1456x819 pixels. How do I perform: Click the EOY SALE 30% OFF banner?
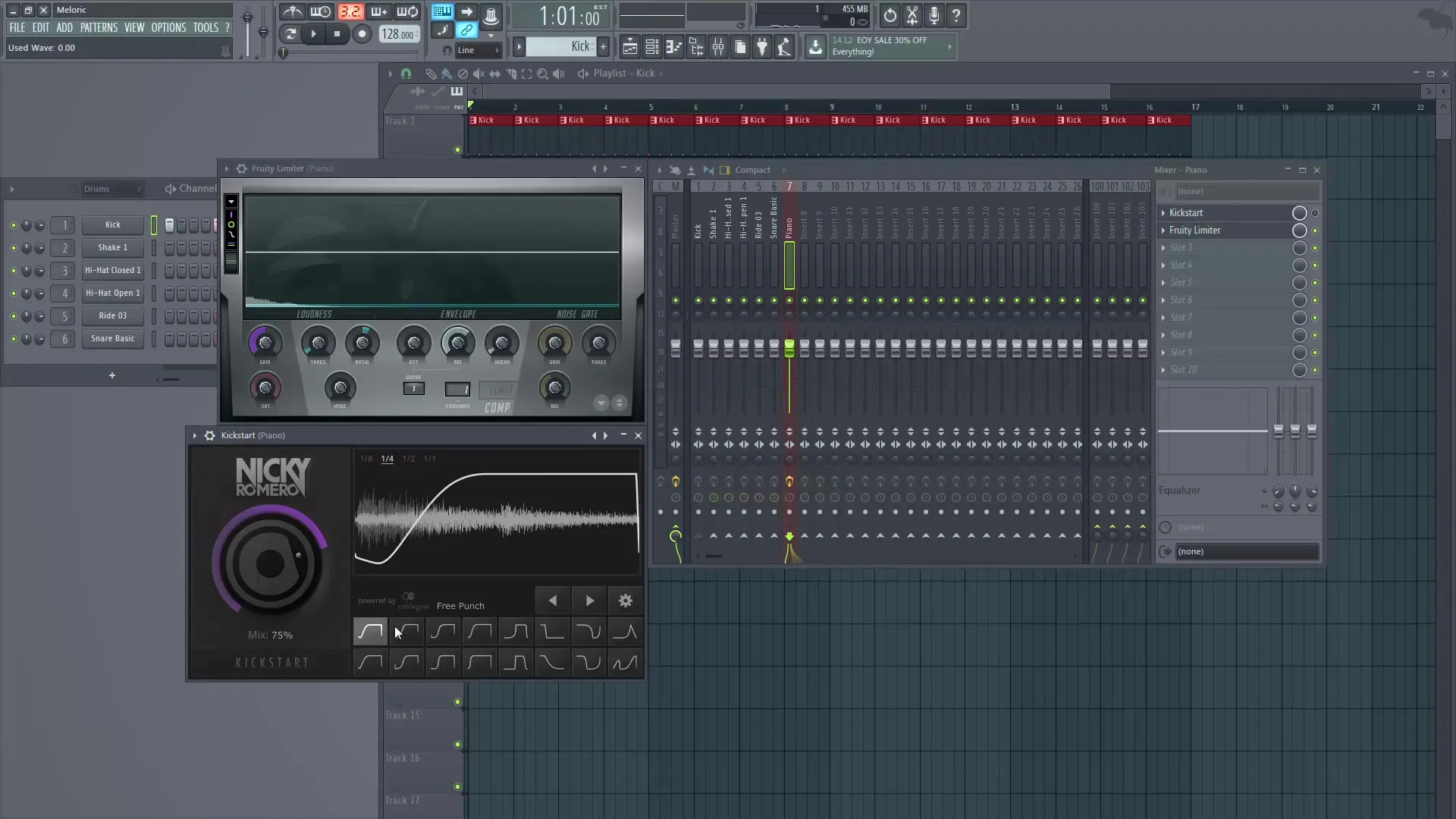tap(883, 45)
